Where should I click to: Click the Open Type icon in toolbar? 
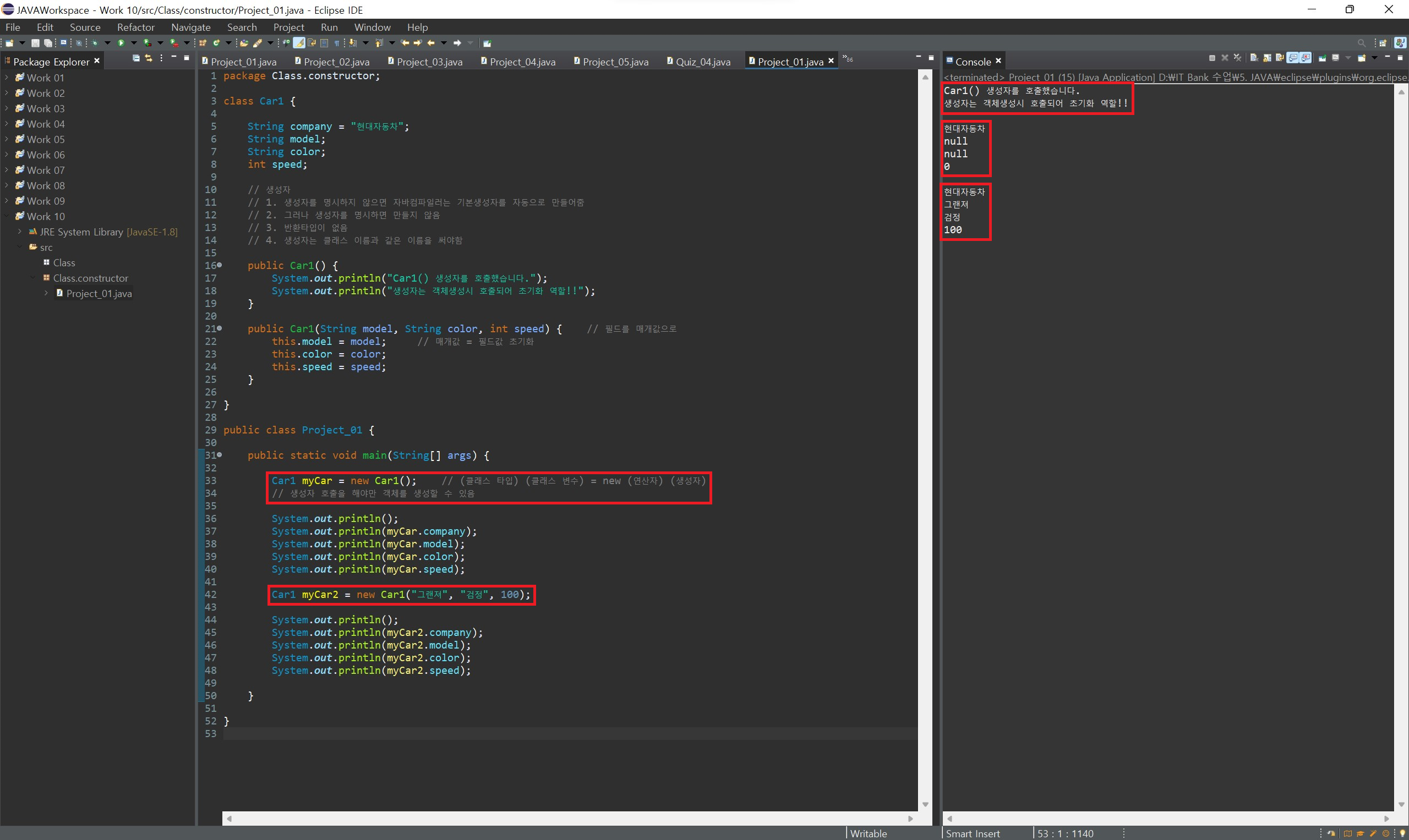[x=244, y=43]
